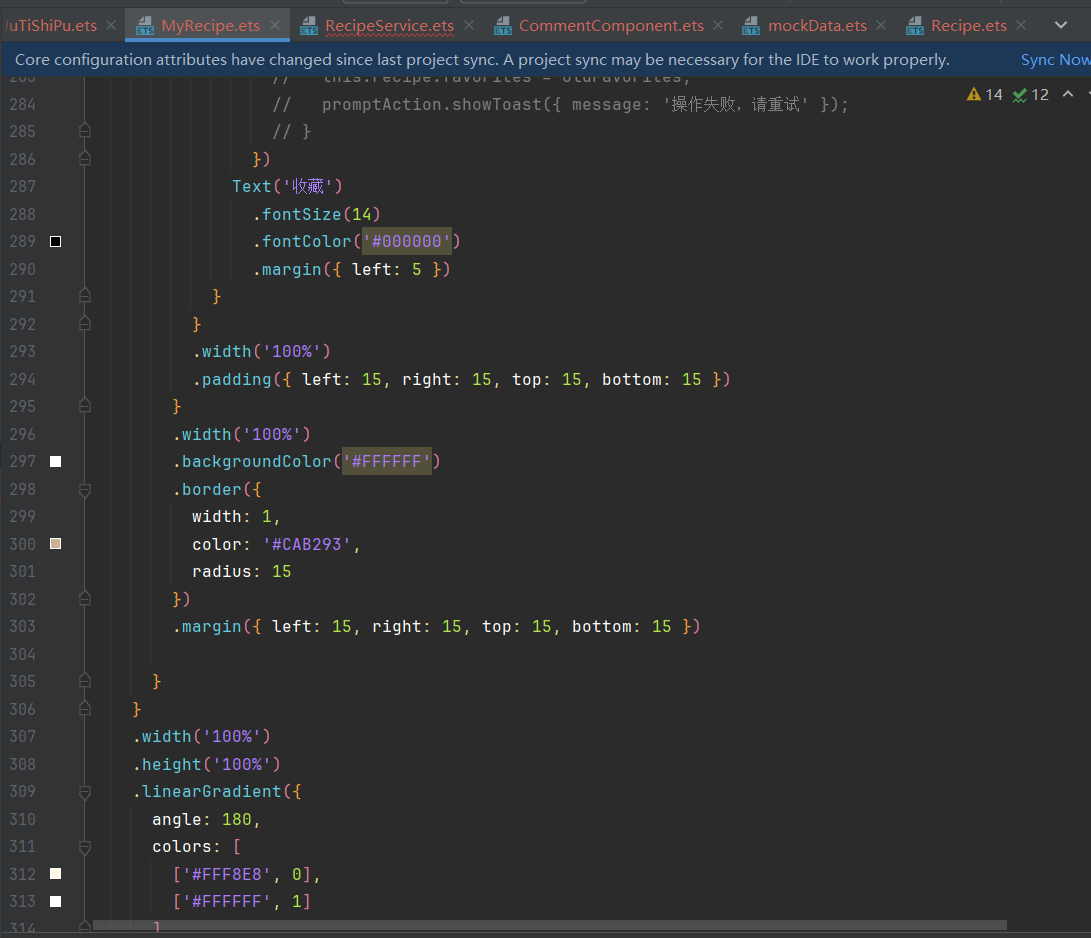Click the CommentComponent.ets file type icon
The width and height of the screenshot is (1091, 938).
pyautogui.click(x=503, y=26)
